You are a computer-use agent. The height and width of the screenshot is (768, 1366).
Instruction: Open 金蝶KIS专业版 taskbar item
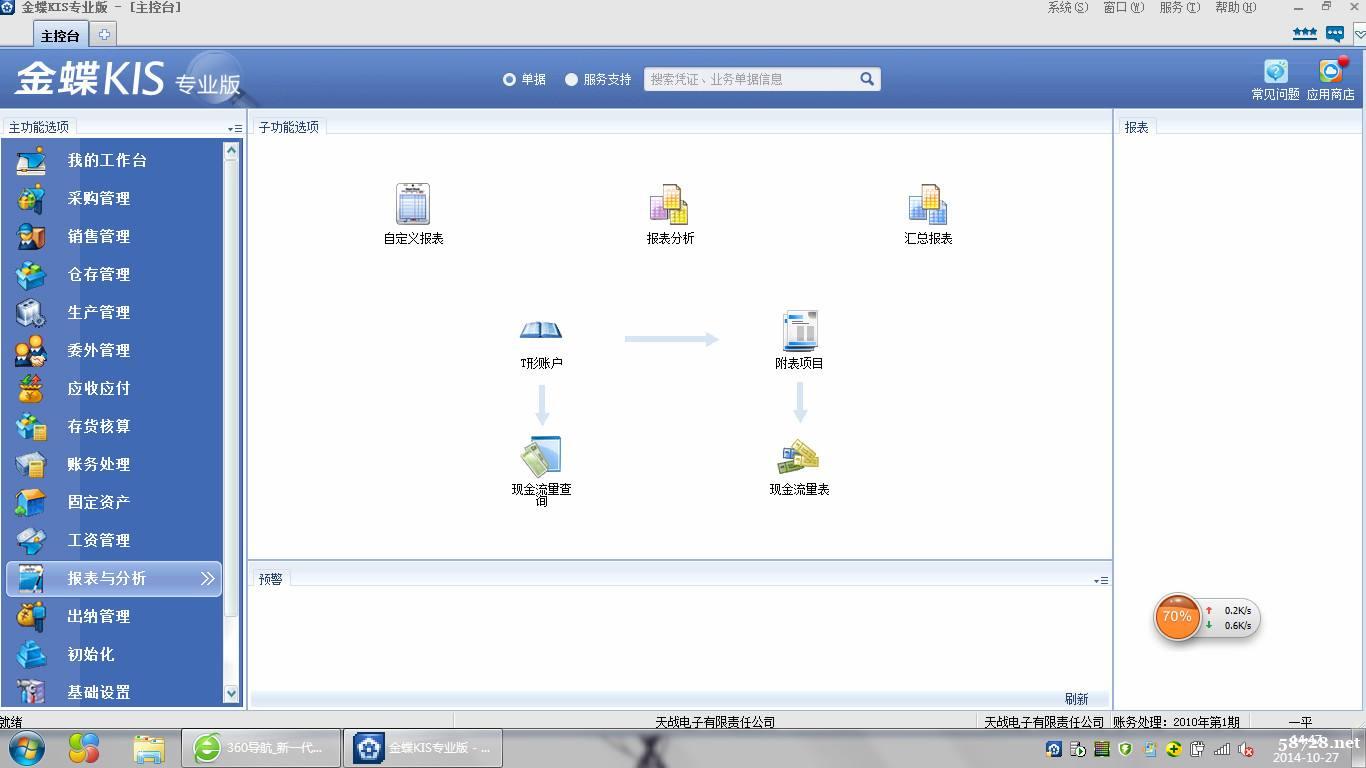(422, 747)
